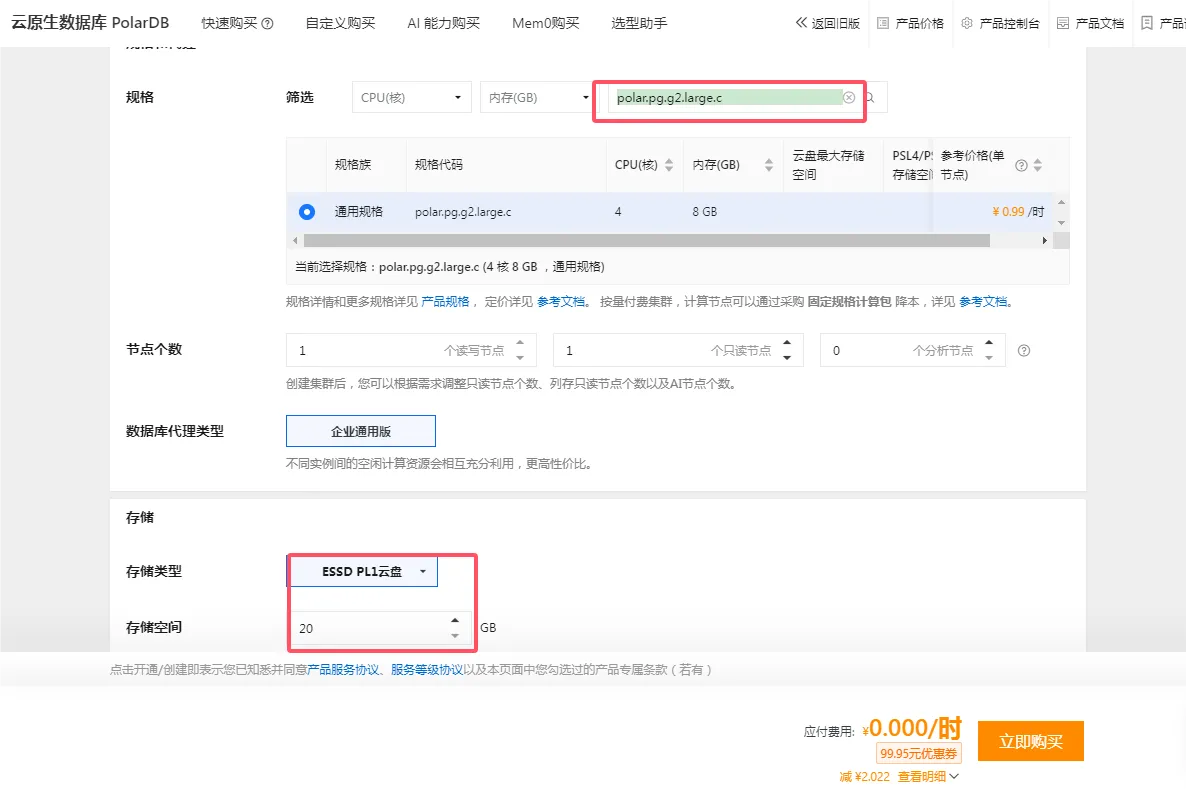Open the 产品控制台 gear icon
Viewport: 1186px width, 789px height.
coord(966,22)
